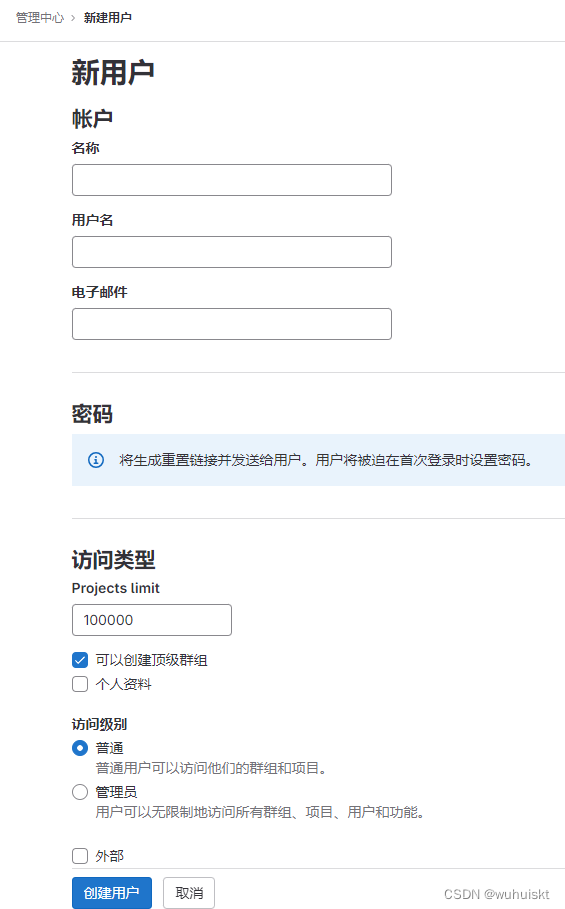Click the 取消 button
The height and width of the screenshot is (909, 565).
[x=189, y=893]
